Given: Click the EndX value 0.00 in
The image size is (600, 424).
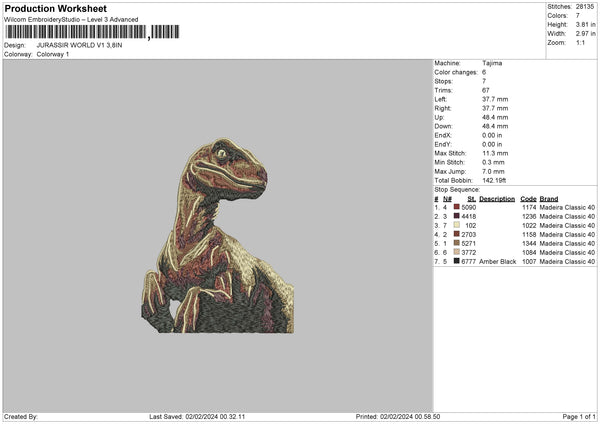Looking at the screenshot, I should click(492, 135).
